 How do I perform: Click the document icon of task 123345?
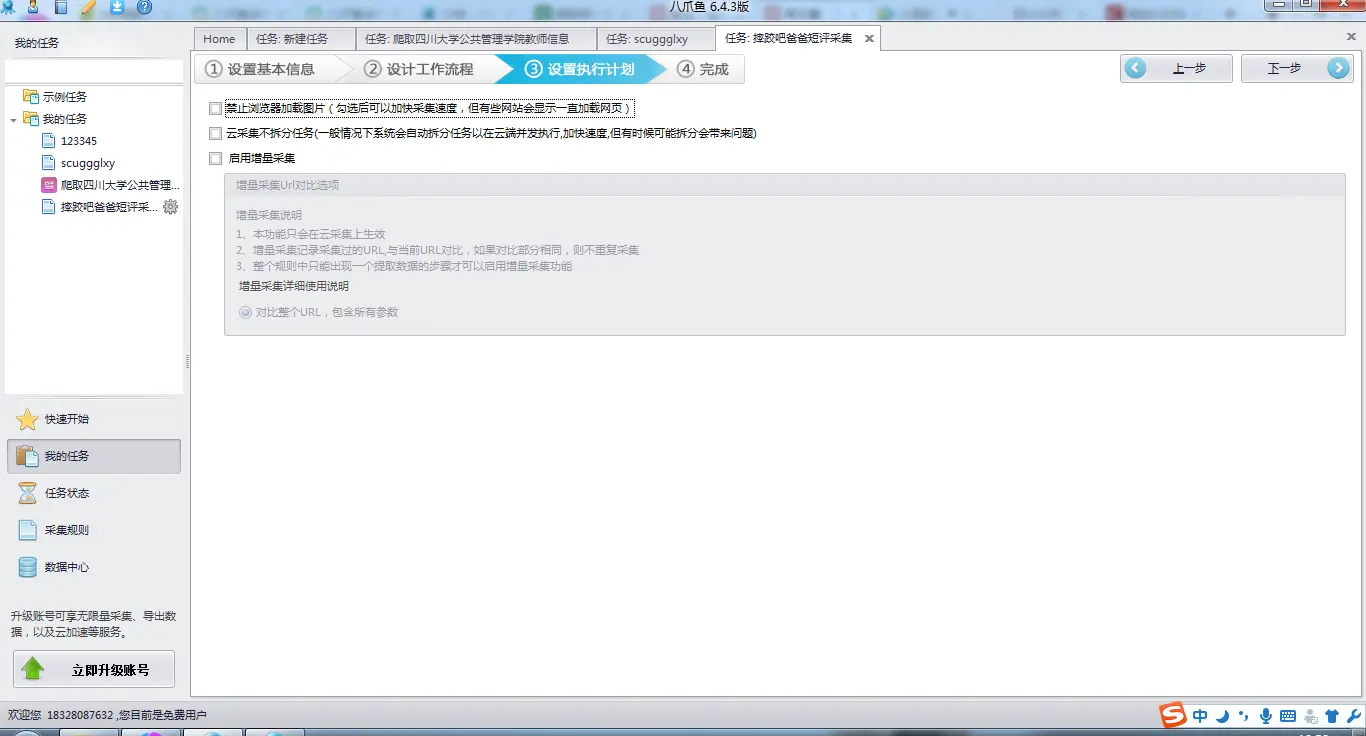(48, 141)
